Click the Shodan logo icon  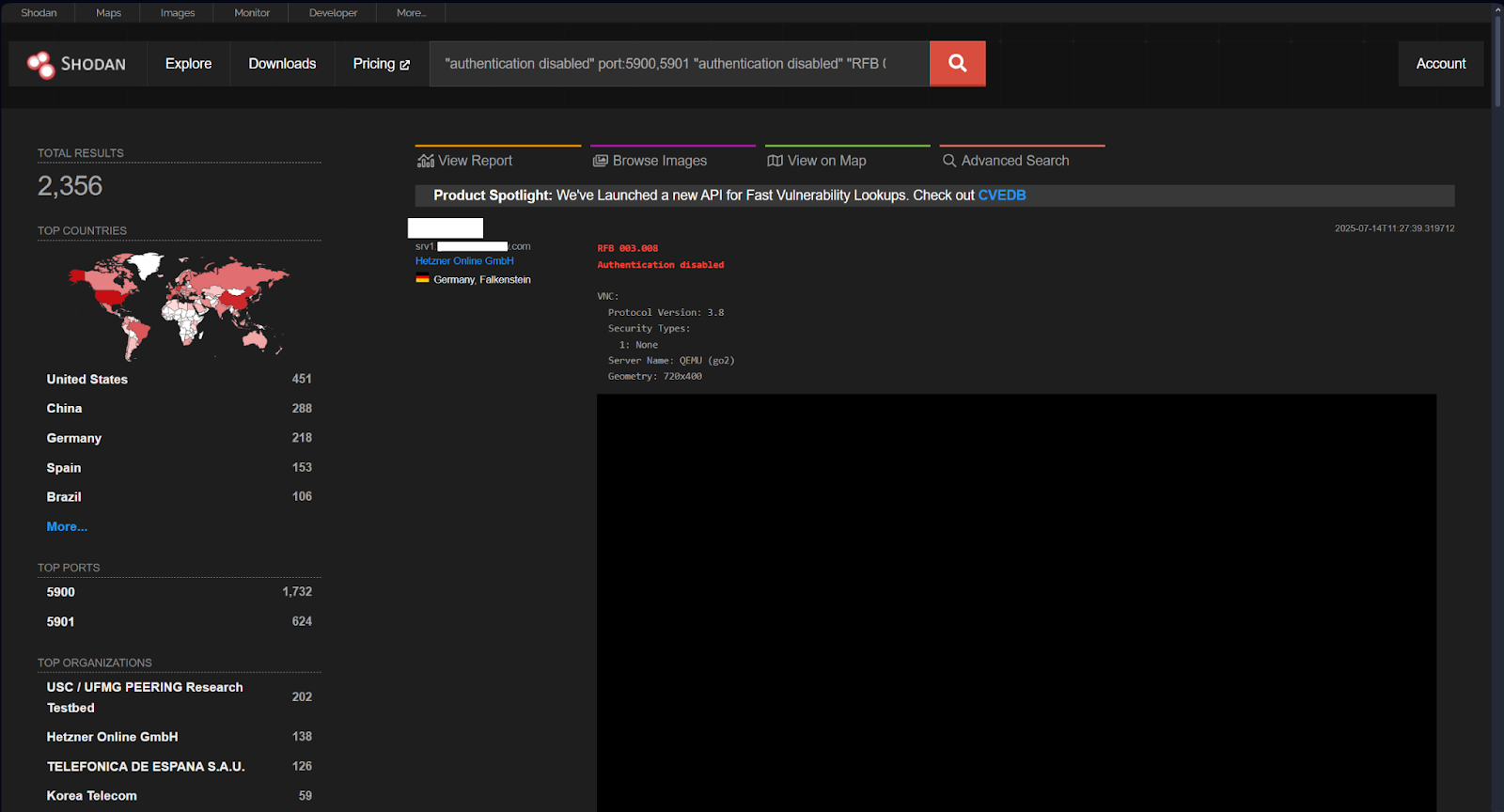(40, 64)
